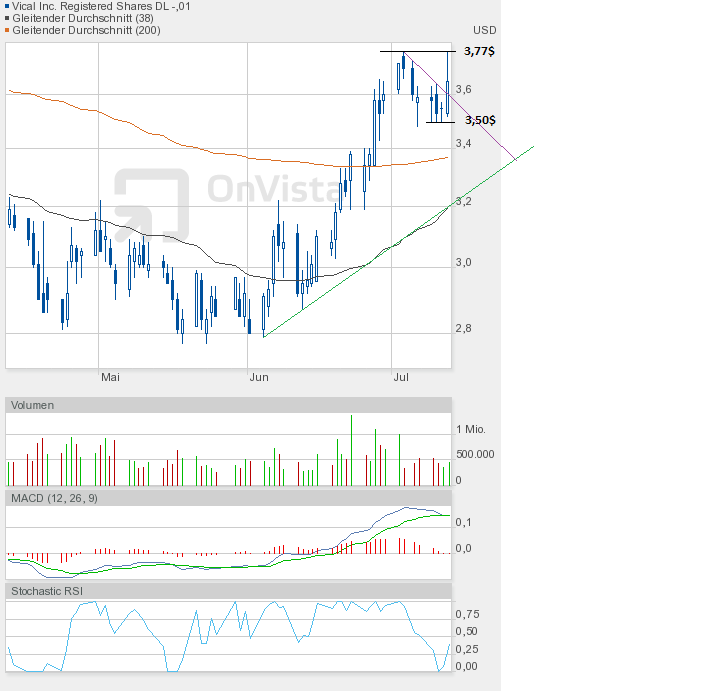Click the 0,50 Stochastic RSI axis label
Image resolution: width=701 pixels, height=691 pixels.
467,632
